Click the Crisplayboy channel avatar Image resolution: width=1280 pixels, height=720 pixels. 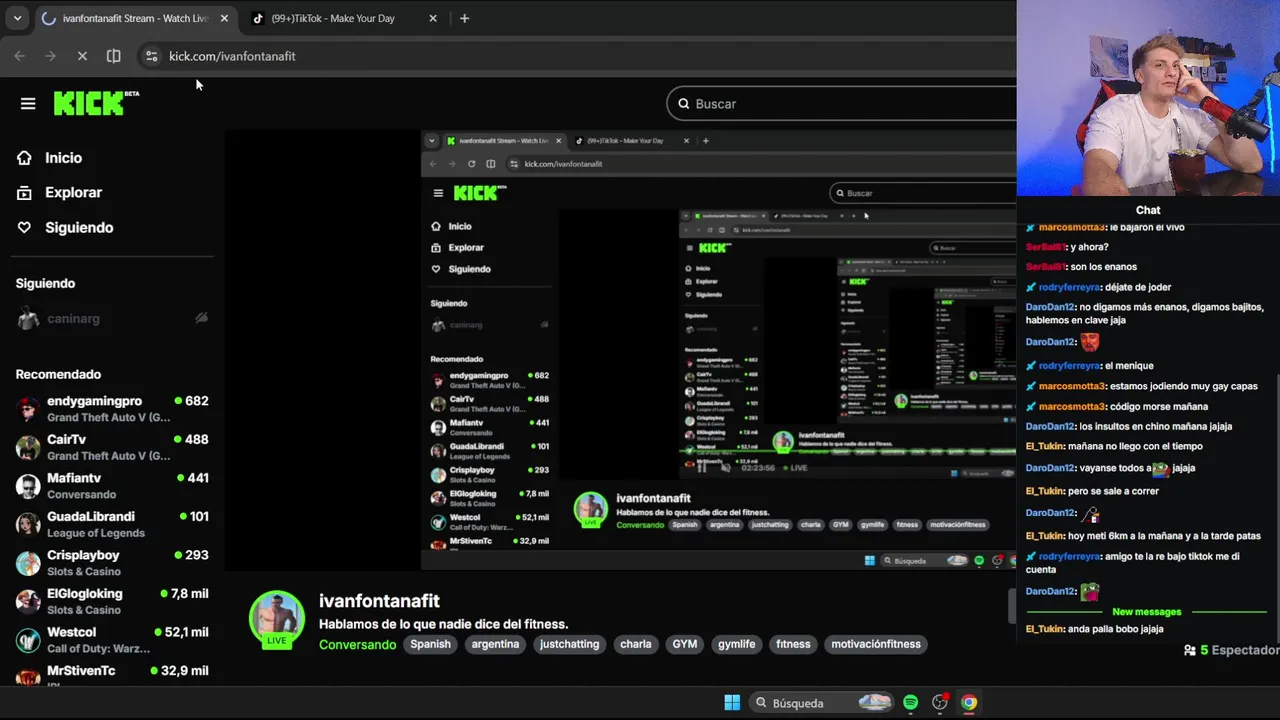click(28, 563)
